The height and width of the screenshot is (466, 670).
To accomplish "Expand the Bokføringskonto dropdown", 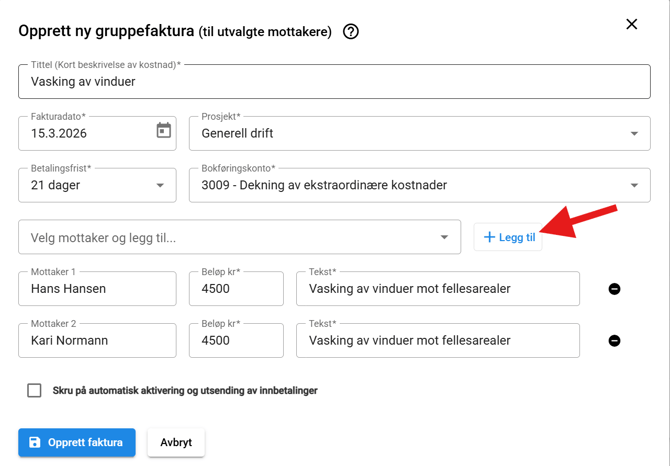I will click(x=634, y=185).
